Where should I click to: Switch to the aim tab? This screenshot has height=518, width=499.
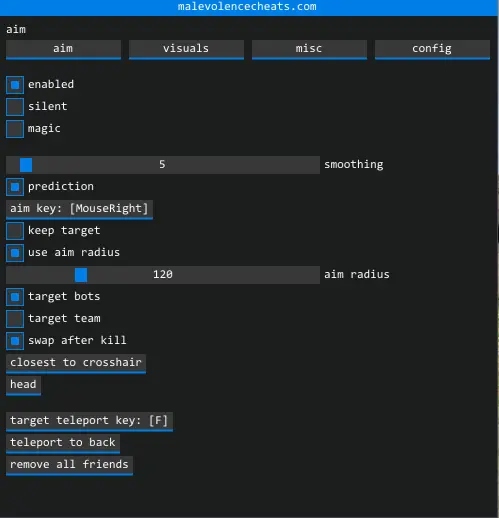pyautogui.click(x=63, y=49)
